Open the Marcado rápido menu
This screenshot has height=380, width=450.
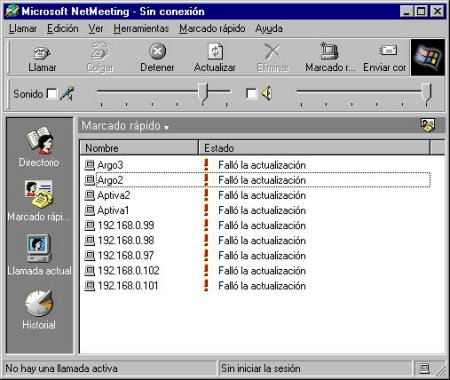[212, 29]
